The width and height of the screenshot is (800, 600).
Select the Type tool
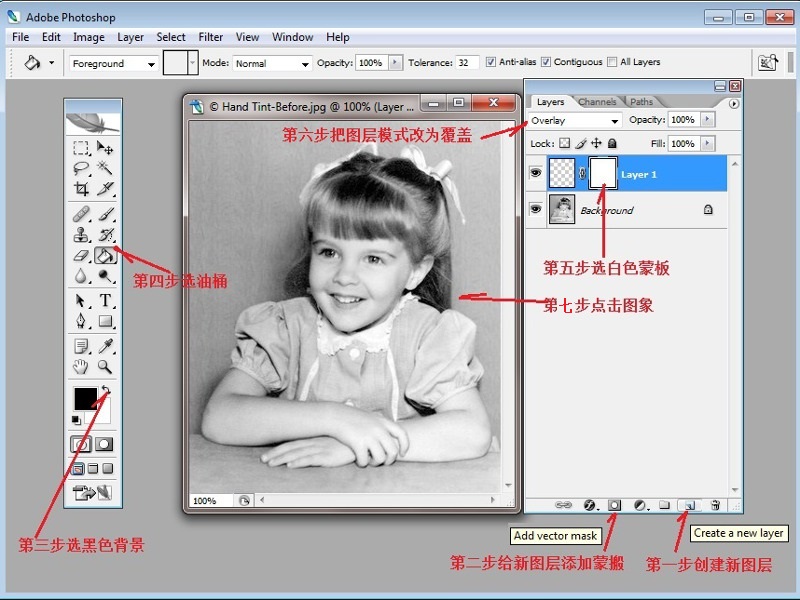click(105, 301)
